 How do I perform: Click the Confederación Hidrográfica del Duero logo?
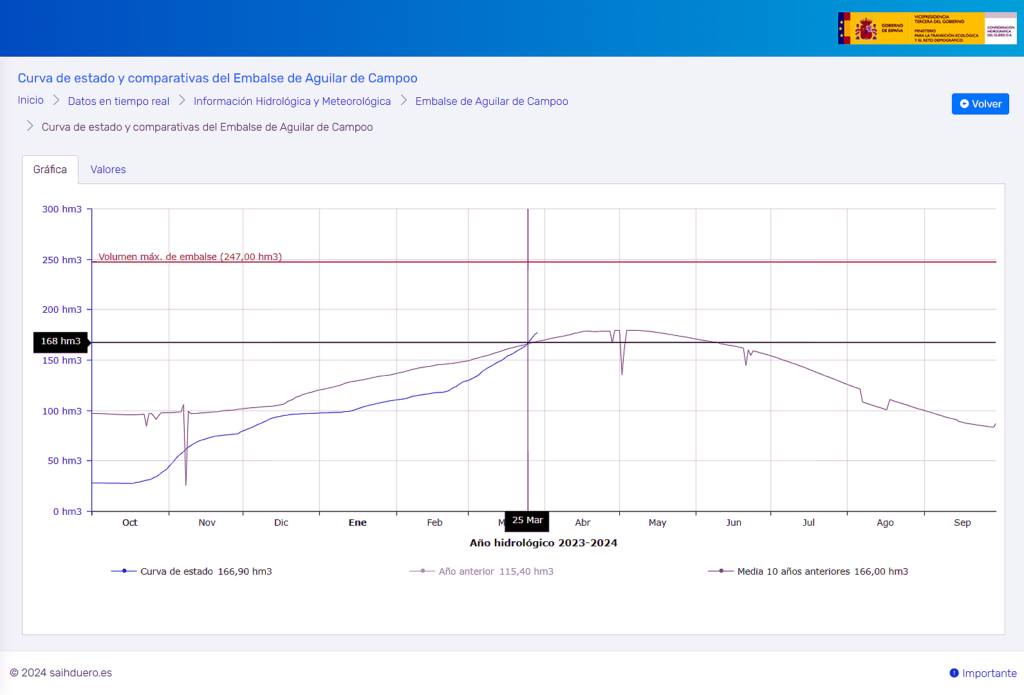(1000, 29)
